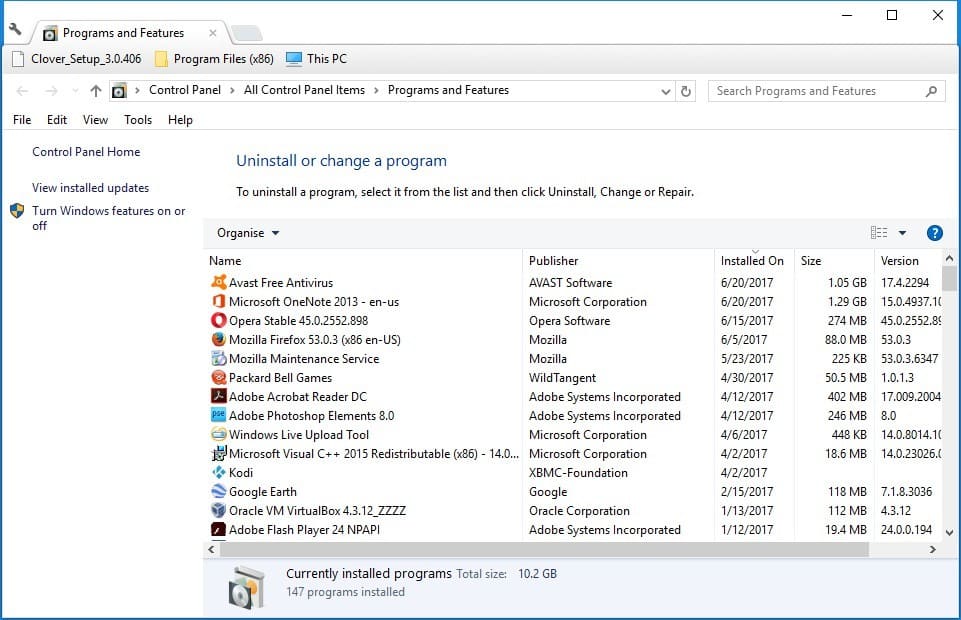The height and width of the screenshot is (620, 961).
Task: Open the Program Files (x86) bookmark
Action: tap(215, 59)
